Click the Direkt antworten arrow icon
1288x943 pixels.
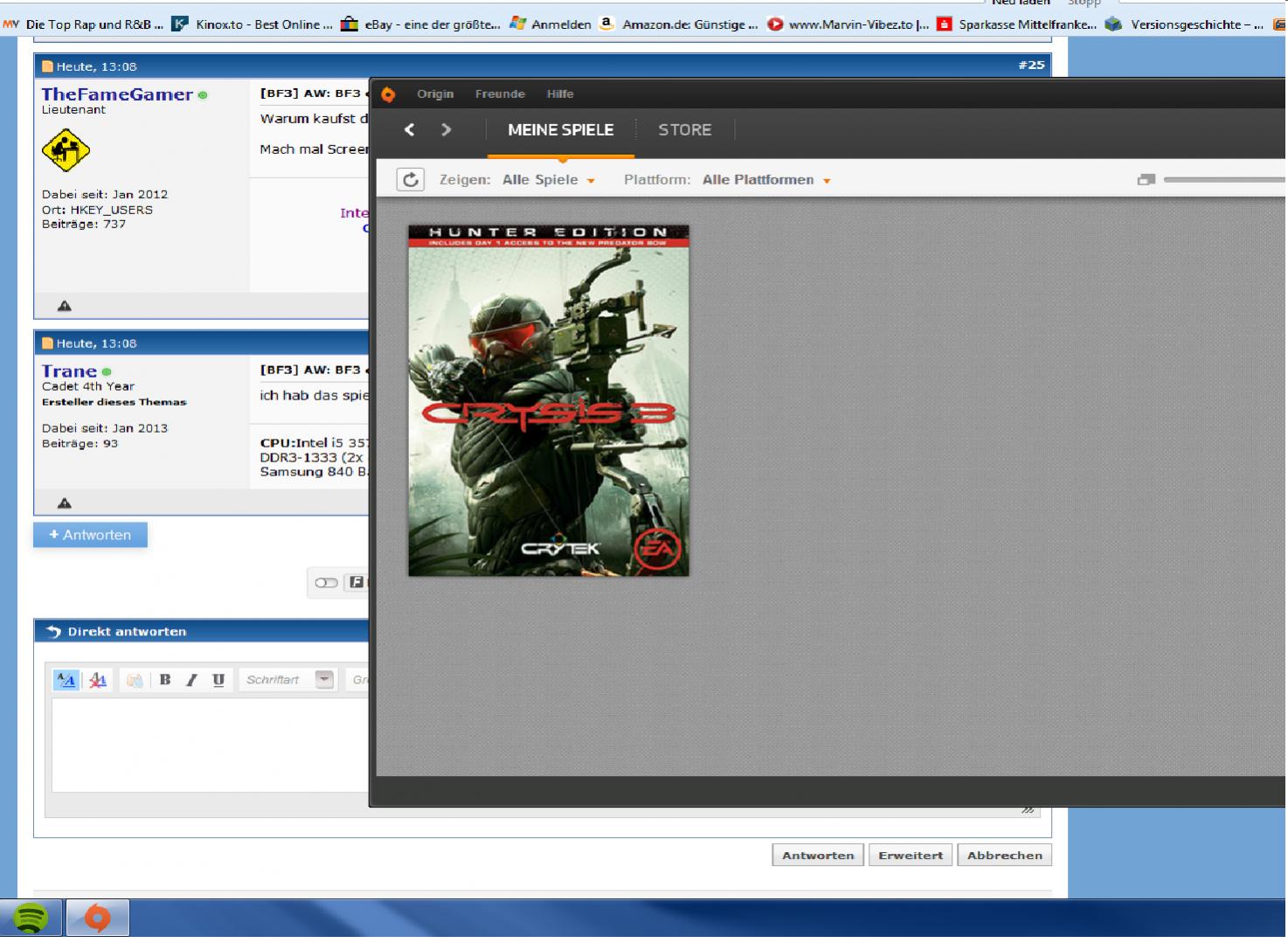pos(54,631)
